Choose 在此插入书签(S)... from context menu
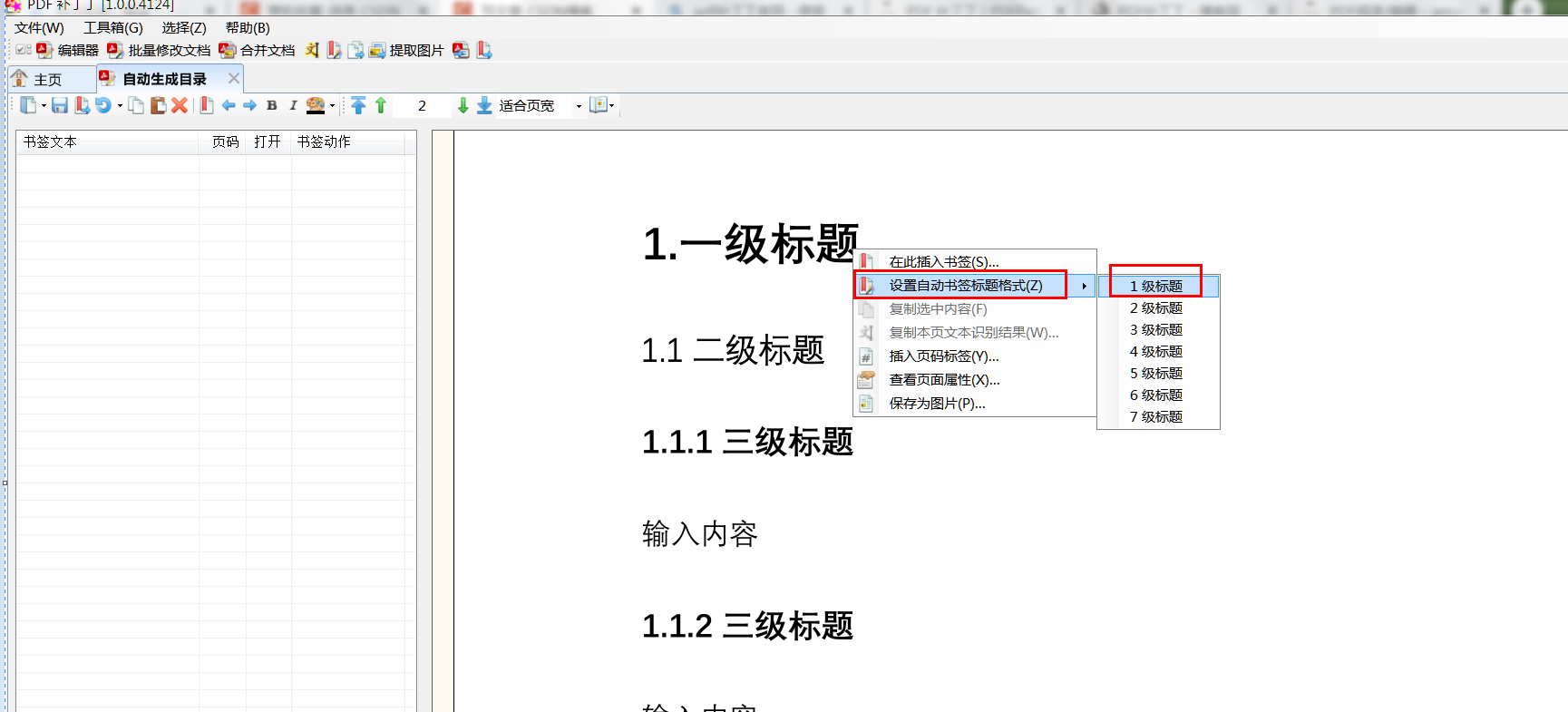 point(975,261)
